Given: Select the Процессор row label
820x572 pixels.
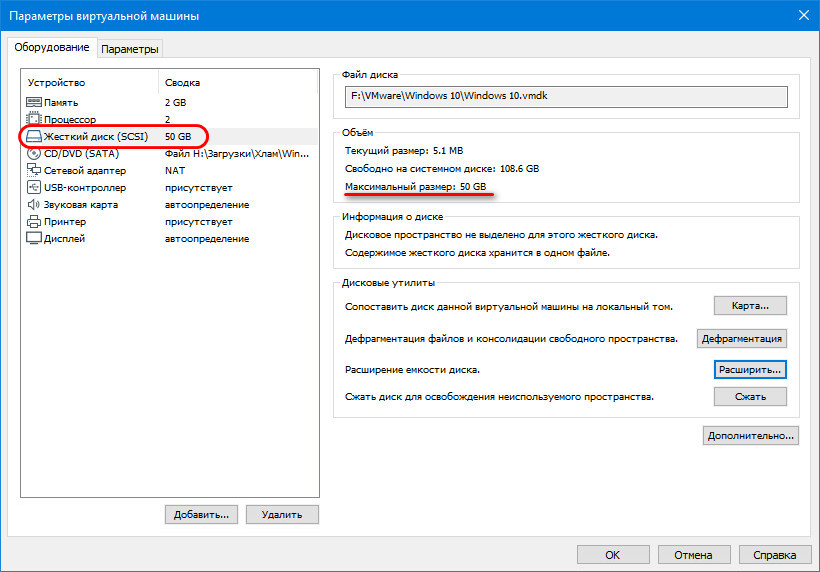Looking at the screenshot, I should [70, 119].
